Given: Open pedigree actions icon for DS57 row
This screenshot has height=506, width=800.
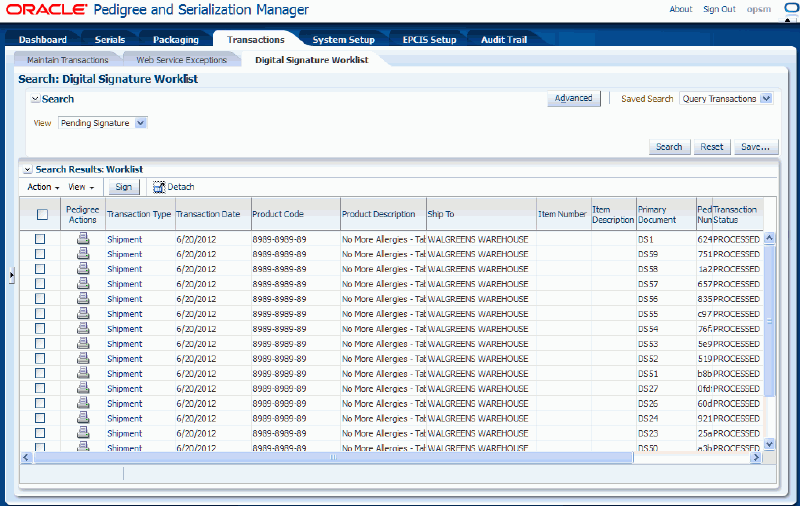Looking at the screenshot, I should (83, 283).
